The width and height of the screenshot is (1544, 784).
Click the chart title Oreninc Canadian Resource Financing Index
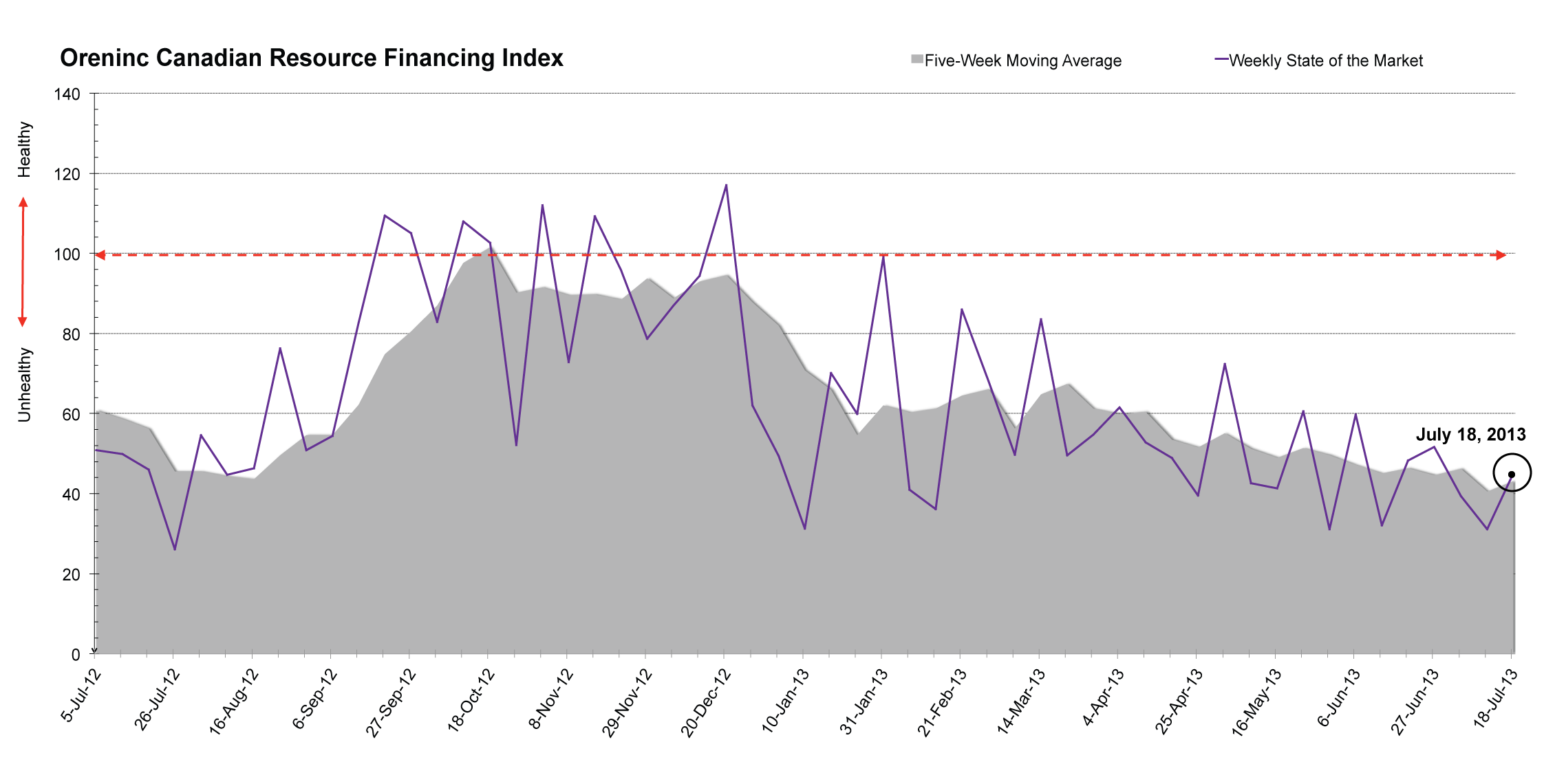[x=312, y=58]
